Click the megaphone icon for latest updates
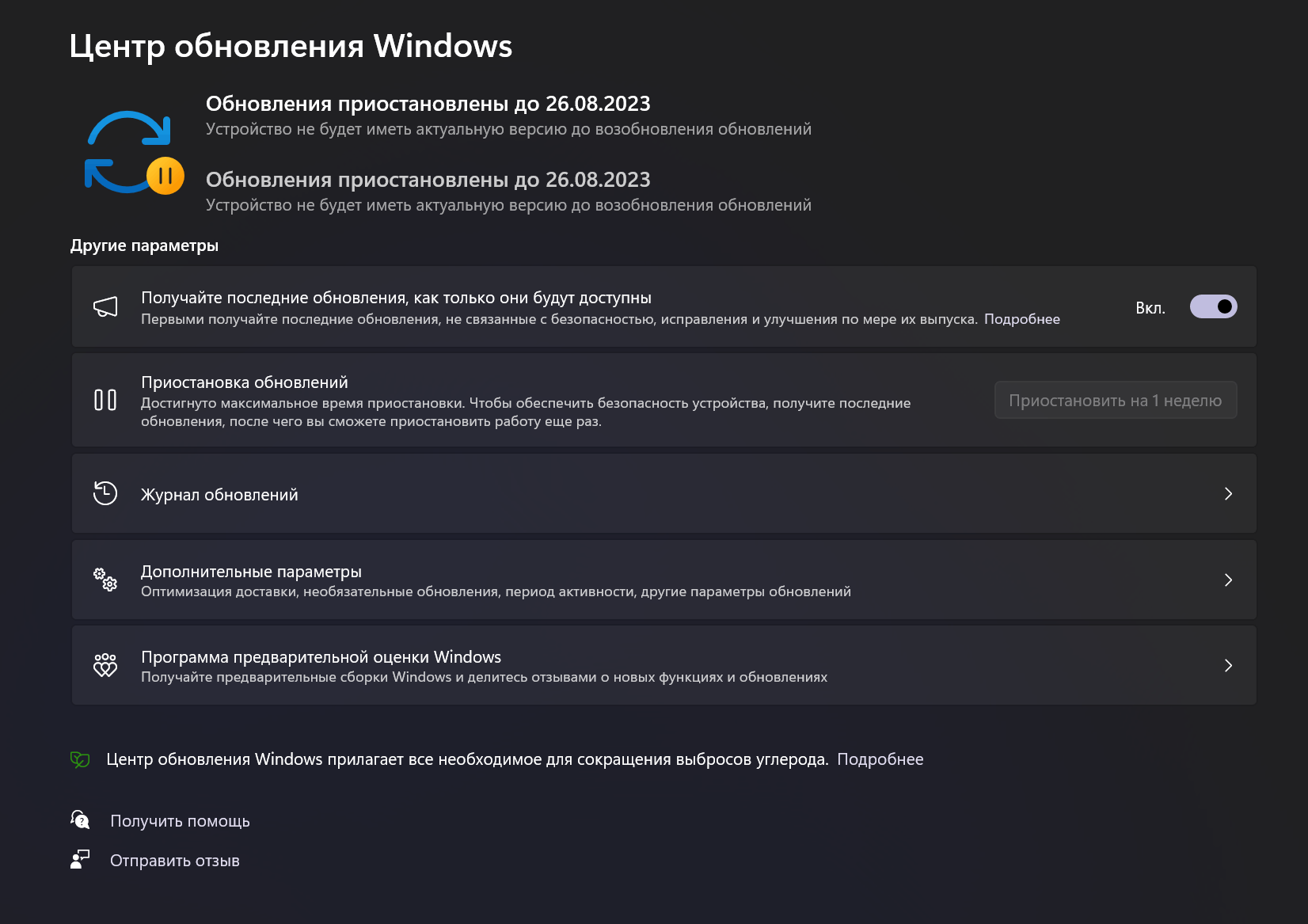This screenshot has height=924, width=1308. (105, 306)
